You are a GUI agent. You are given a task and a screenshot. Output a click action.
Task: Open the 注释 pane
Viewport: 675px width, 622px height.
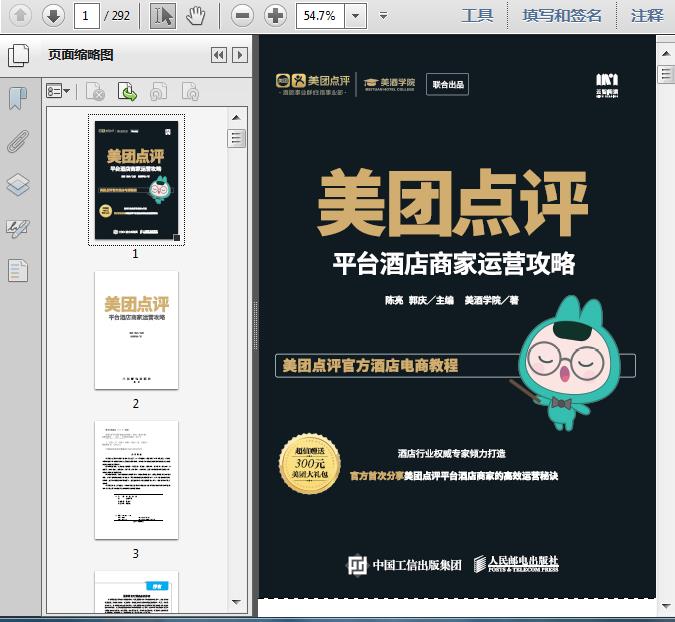click(x=647, y=16)
